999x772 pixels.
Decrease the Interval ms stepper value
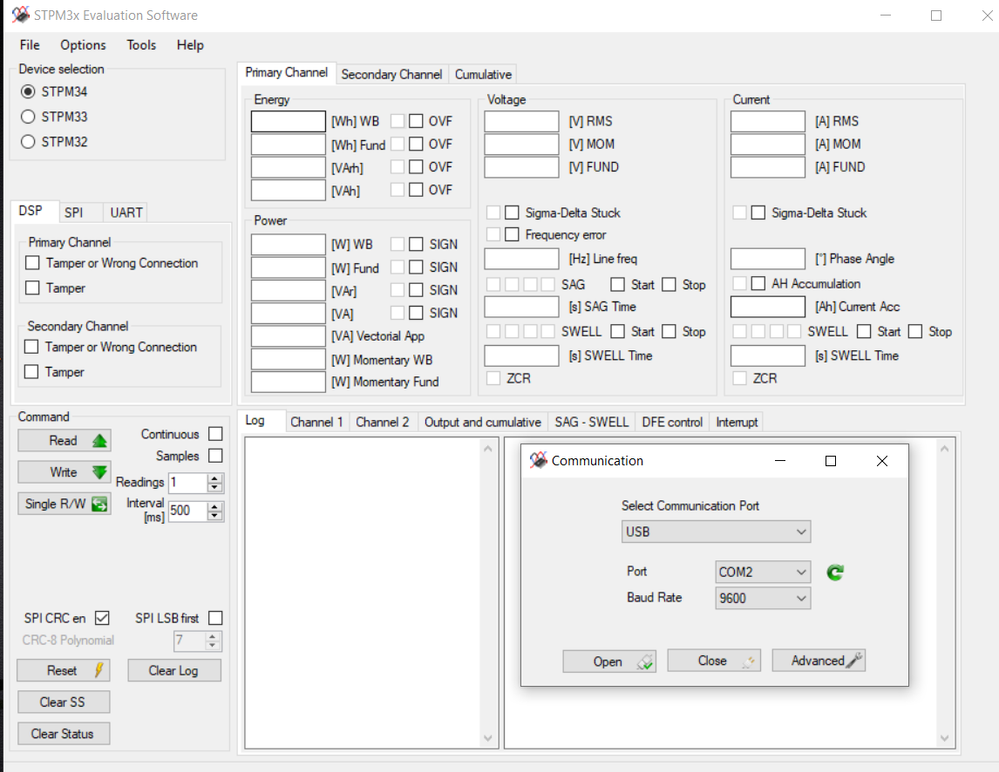click(x=215, y=515)
